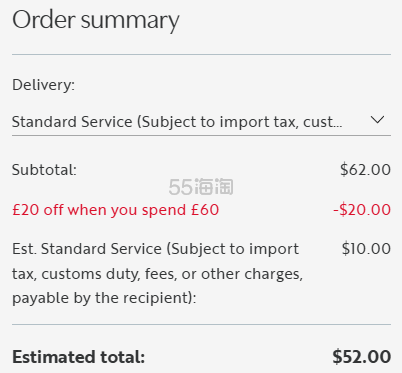Click the divider above Estimated total

pyautogui.click(x=201, y=324)
